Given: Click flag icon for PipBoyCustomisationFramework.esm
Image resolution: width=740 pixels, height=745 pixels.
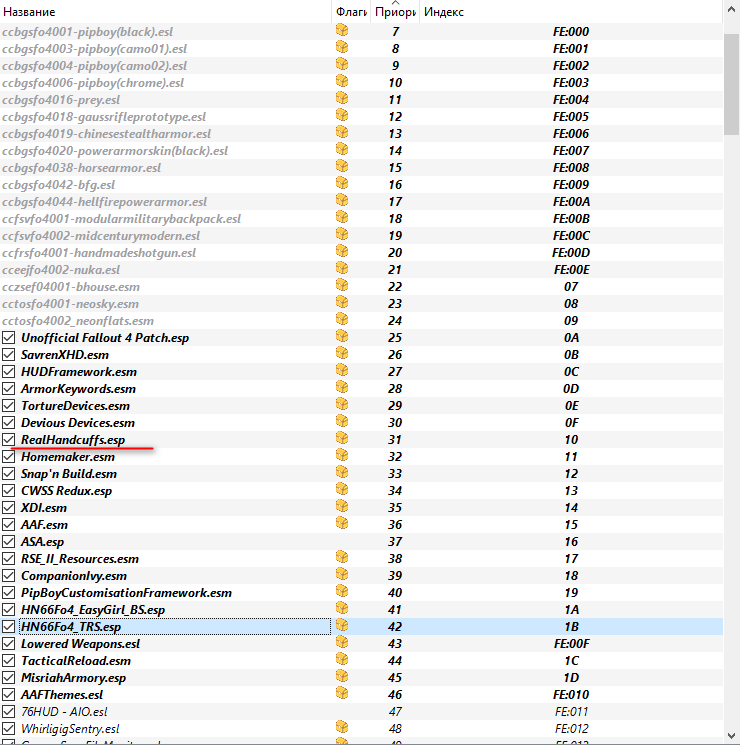Looking at the screenshot, I should (x=342, y=592).
